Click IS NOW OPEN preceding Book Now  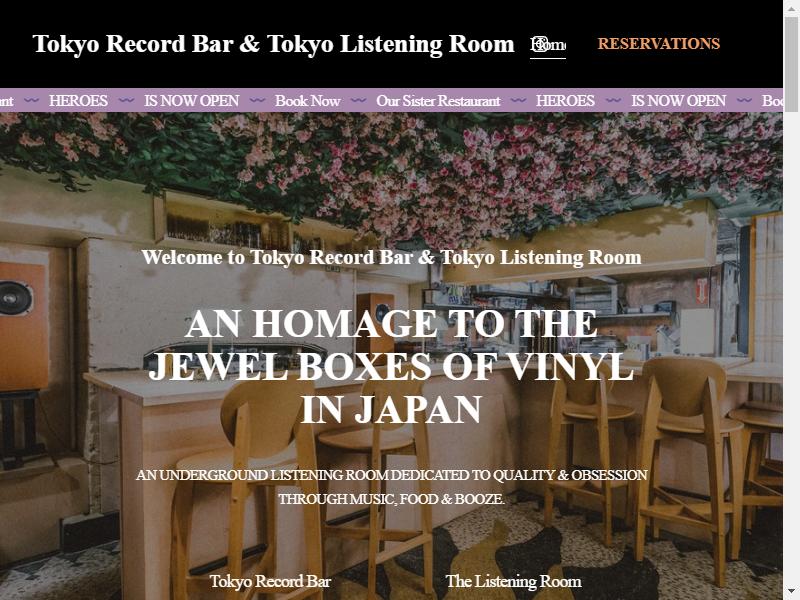click(x=191, y=101)
